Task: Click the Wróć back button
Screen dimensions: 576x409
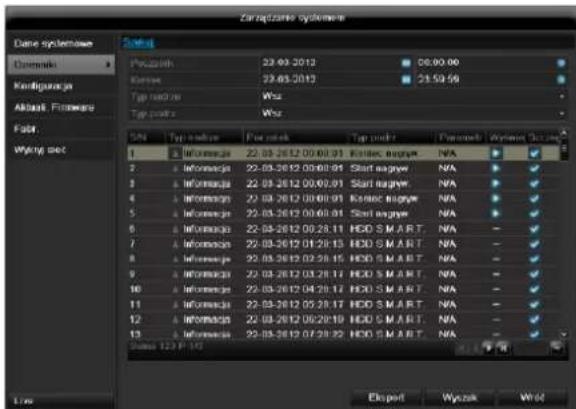Action: [532, 398]
